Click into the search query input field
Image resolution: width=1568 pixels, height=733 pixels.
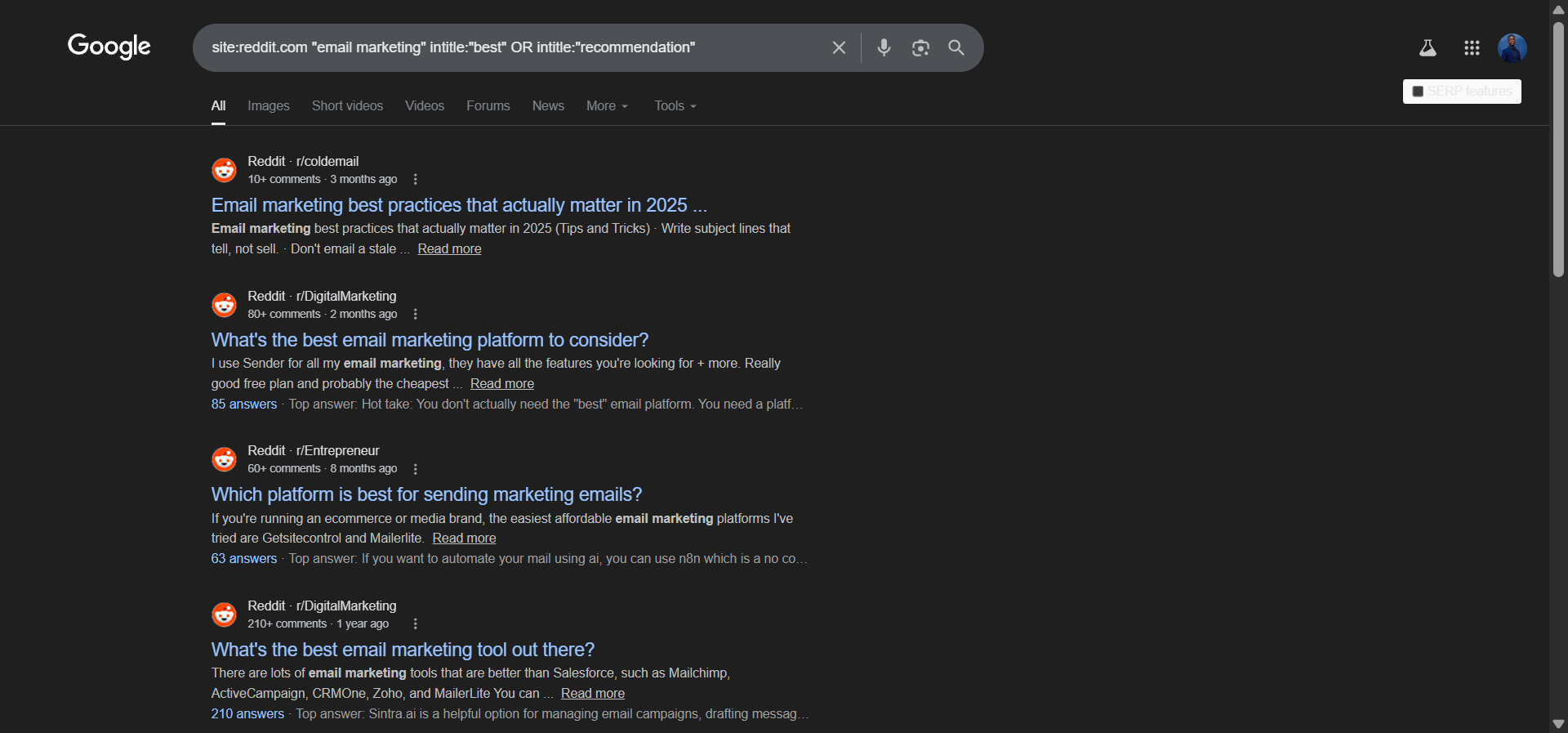(514, 47)
